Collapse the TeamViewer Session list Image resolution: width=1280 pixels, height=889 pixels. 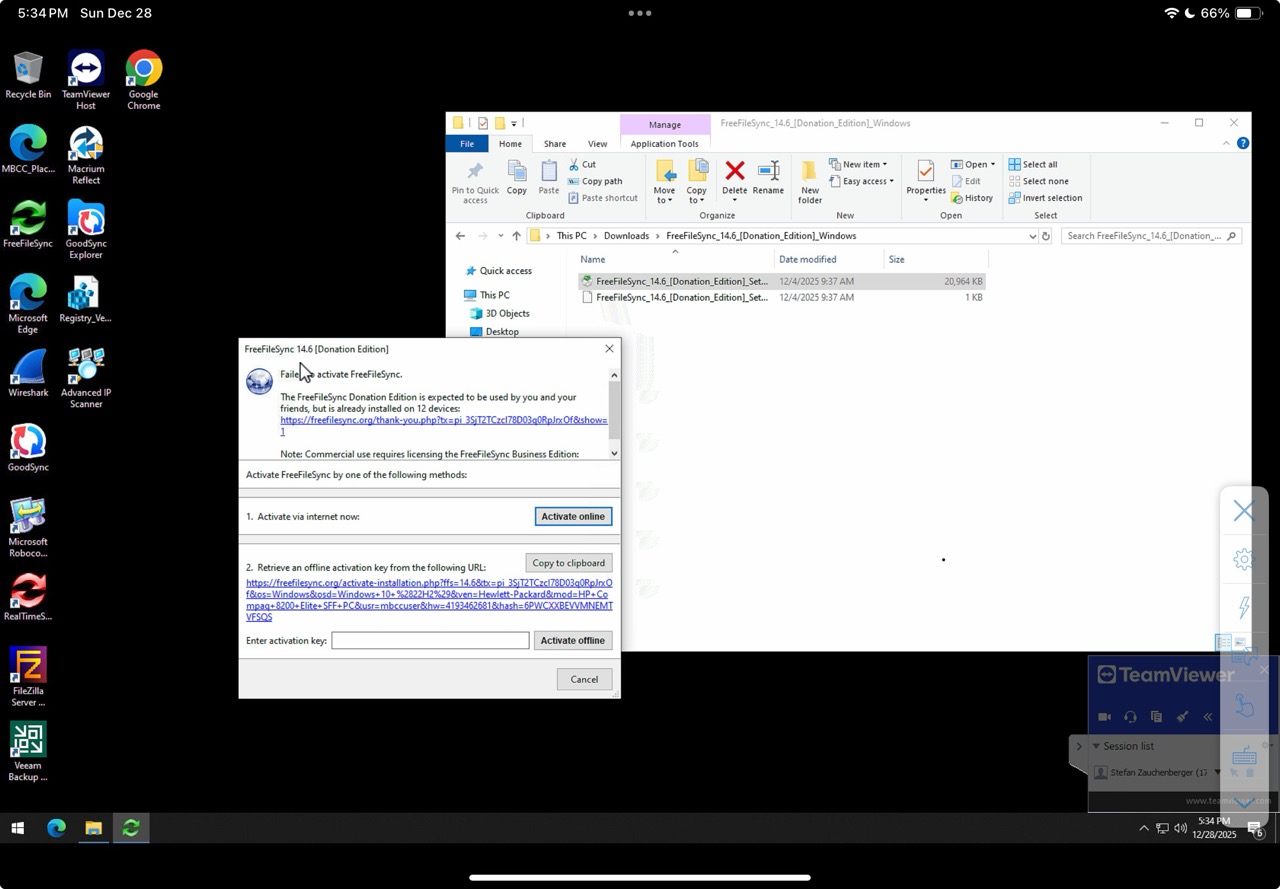(1096, 746)
